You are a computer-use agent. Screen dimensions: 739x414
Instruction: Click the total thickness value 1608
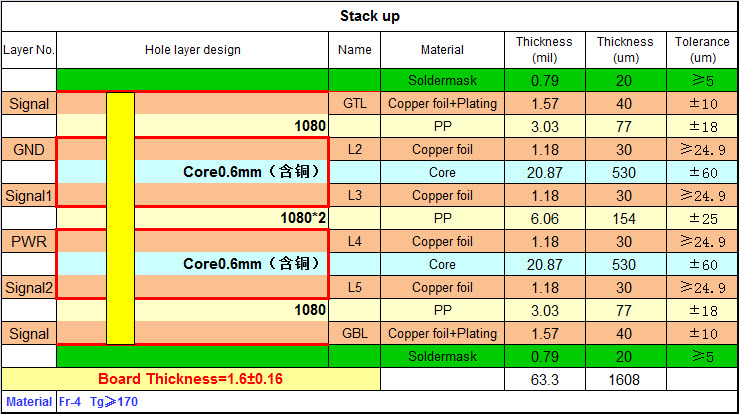point(625,379)
